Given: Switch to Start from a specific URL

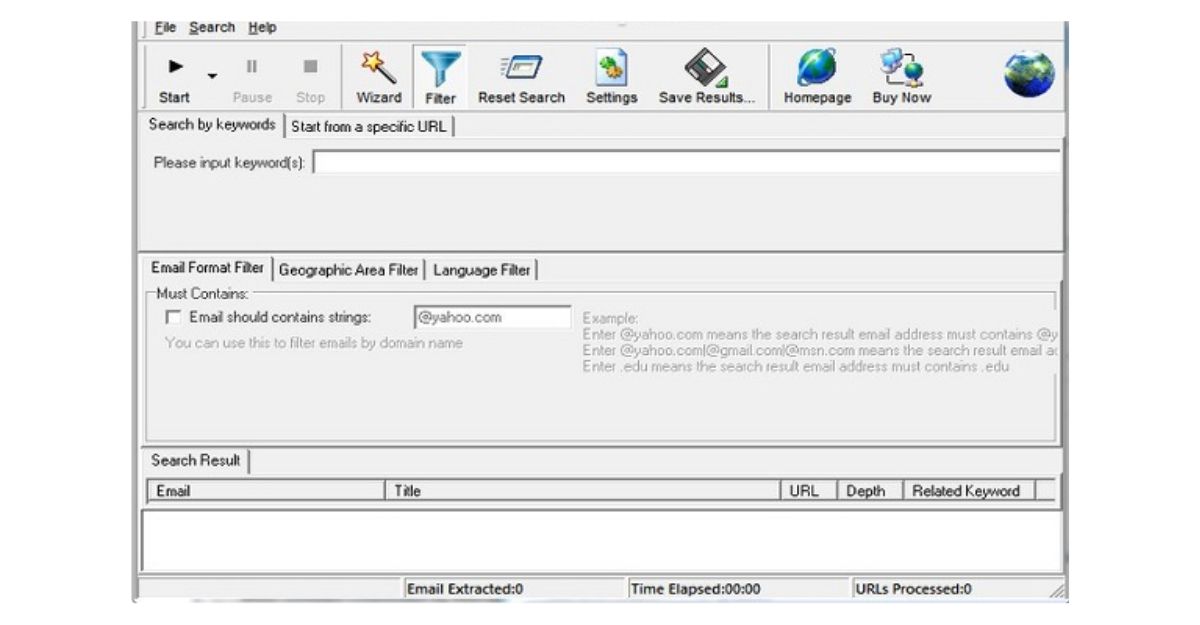Looking at the screenshot, I should click(x=368, y=127).
